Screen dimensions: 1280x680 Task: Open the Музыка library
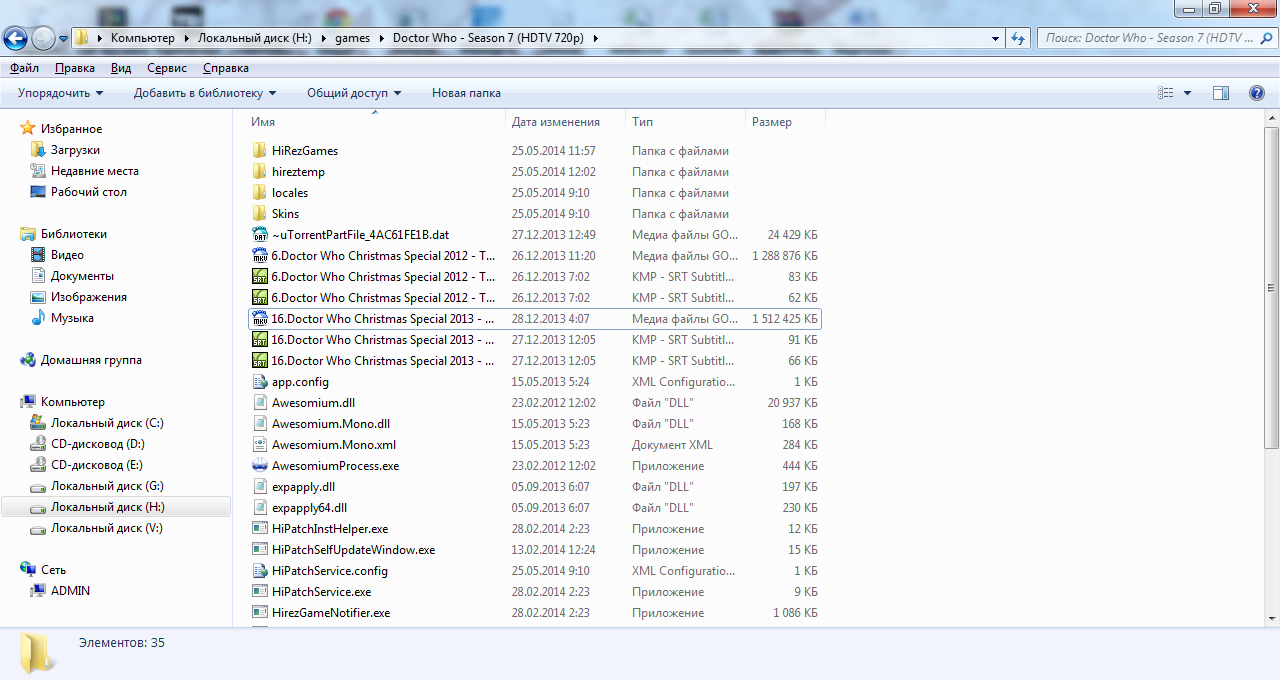pos(72,318)
